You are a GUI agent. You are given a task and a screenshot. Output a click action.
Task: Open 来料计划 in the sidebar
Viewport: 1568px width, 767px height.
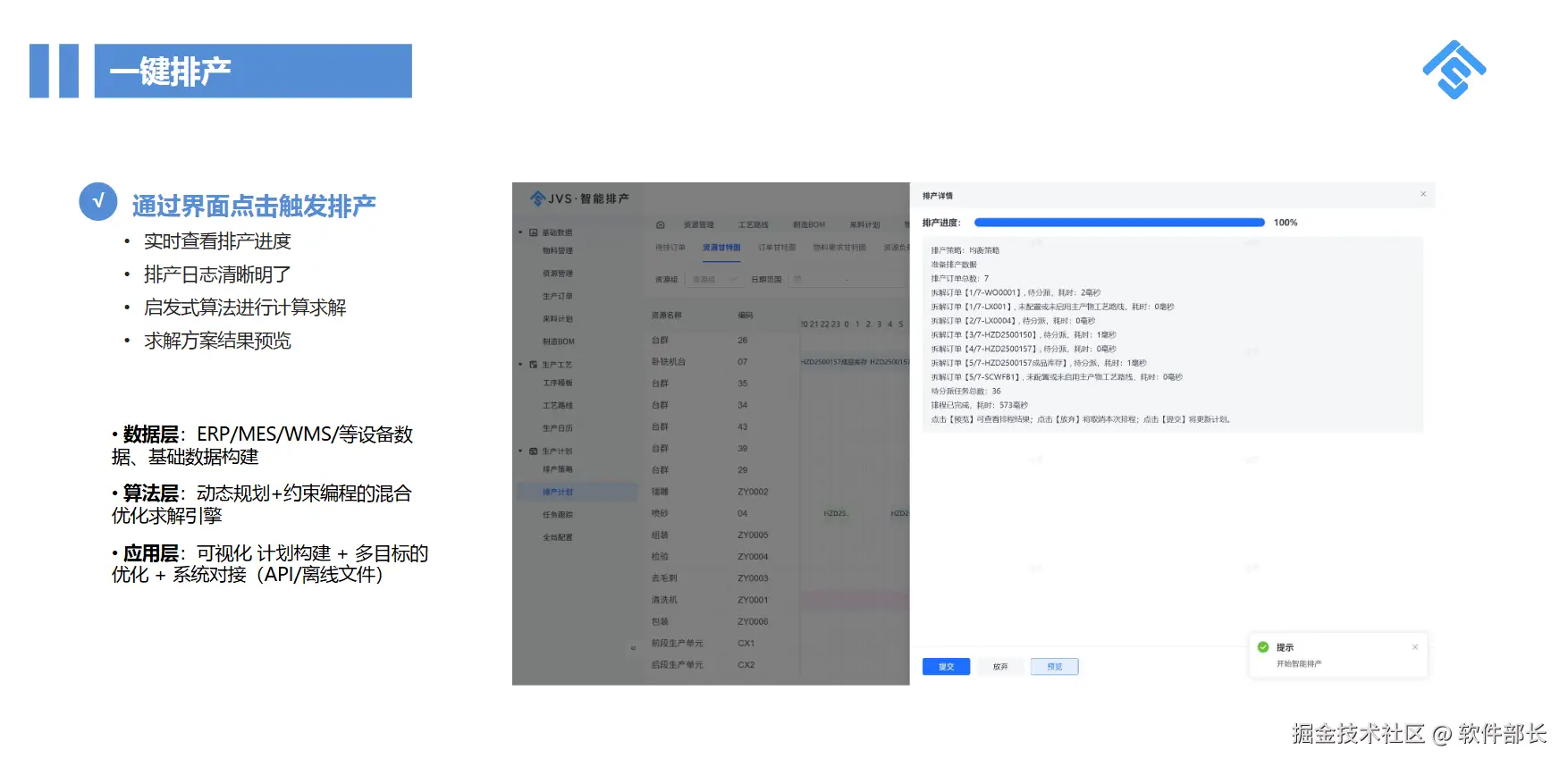coord(558,319)
